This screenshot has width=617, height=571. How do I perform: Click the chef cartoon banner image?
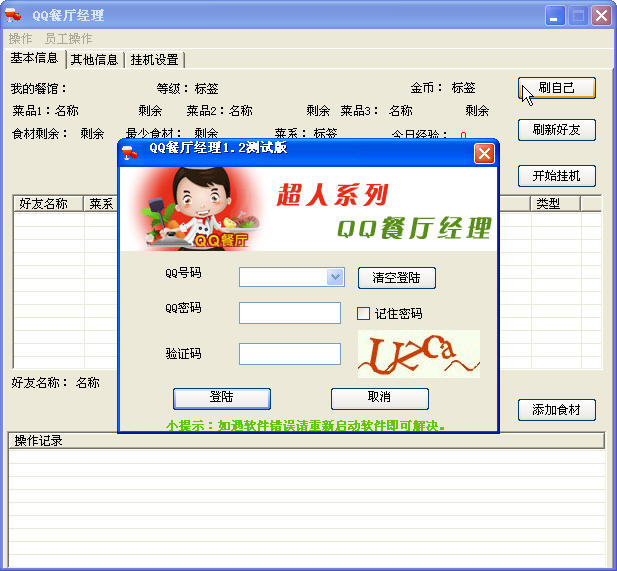pyautogui.click(x=197, y=209)
